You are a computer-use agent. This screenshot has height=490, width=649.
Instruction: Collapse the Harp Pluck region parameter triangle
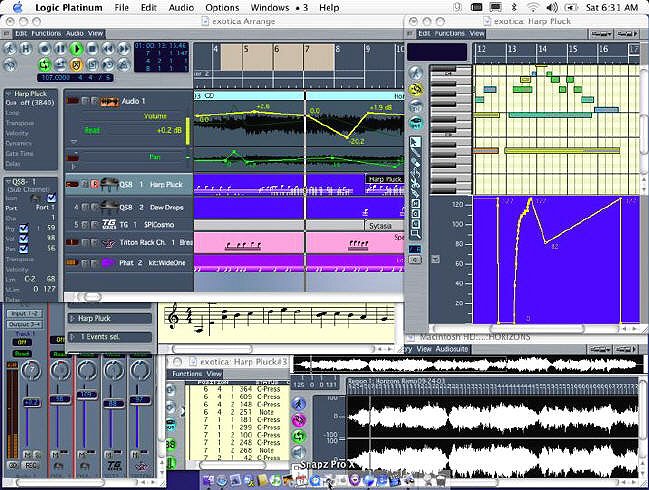coord(9,94)
